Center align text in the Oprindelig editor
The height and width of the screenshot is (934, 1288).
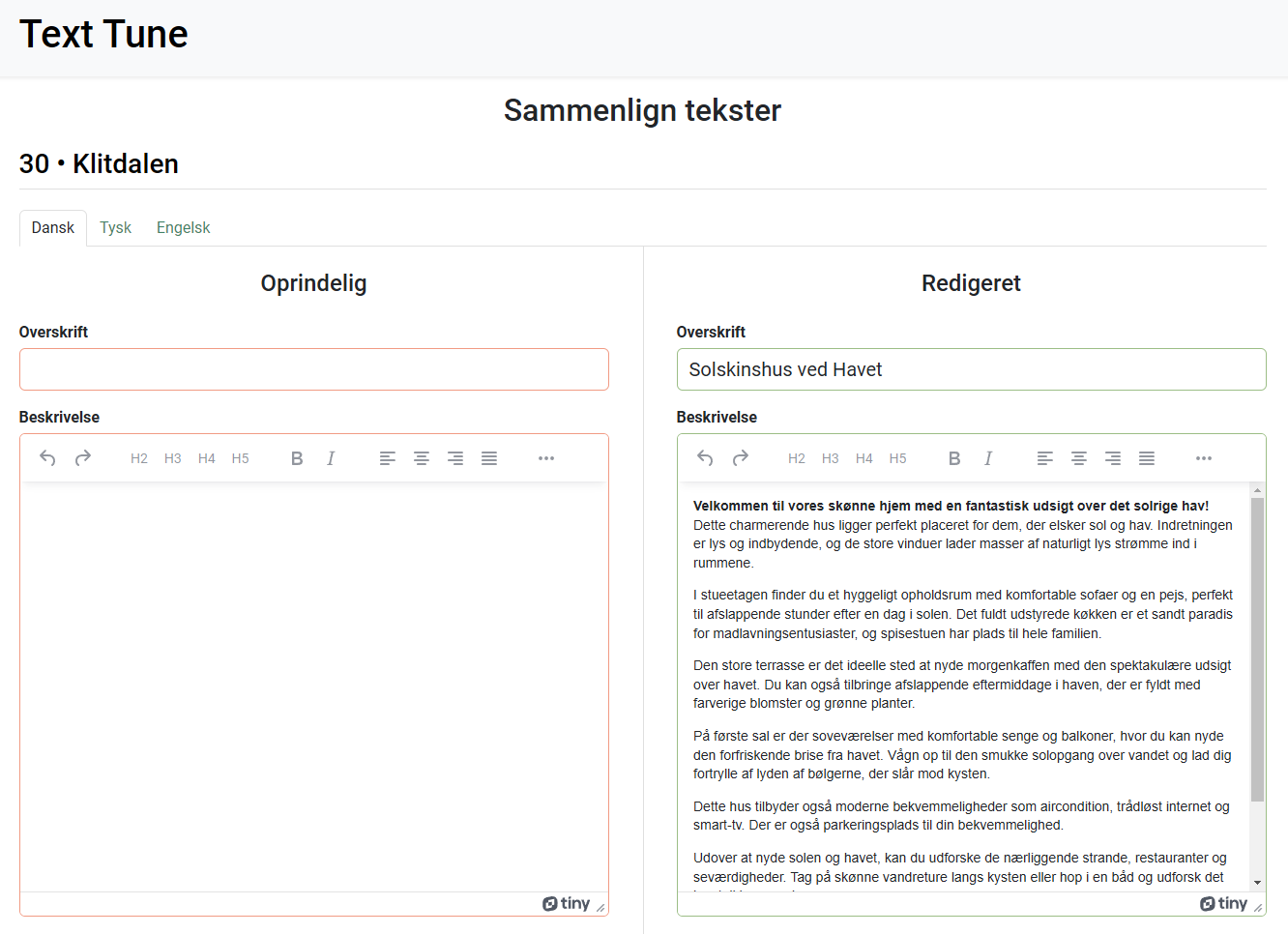click(422, 458)
